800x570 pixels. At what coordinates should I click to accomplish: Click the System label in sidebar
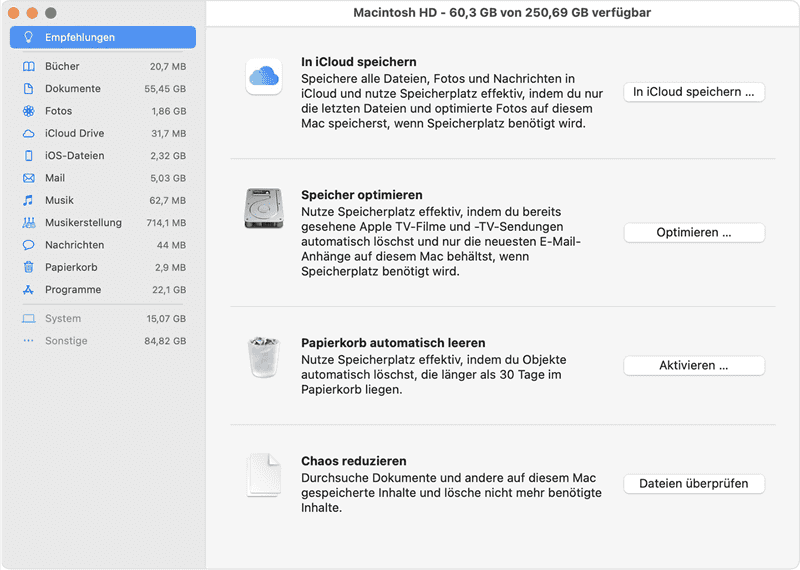[x=63, y=318]
